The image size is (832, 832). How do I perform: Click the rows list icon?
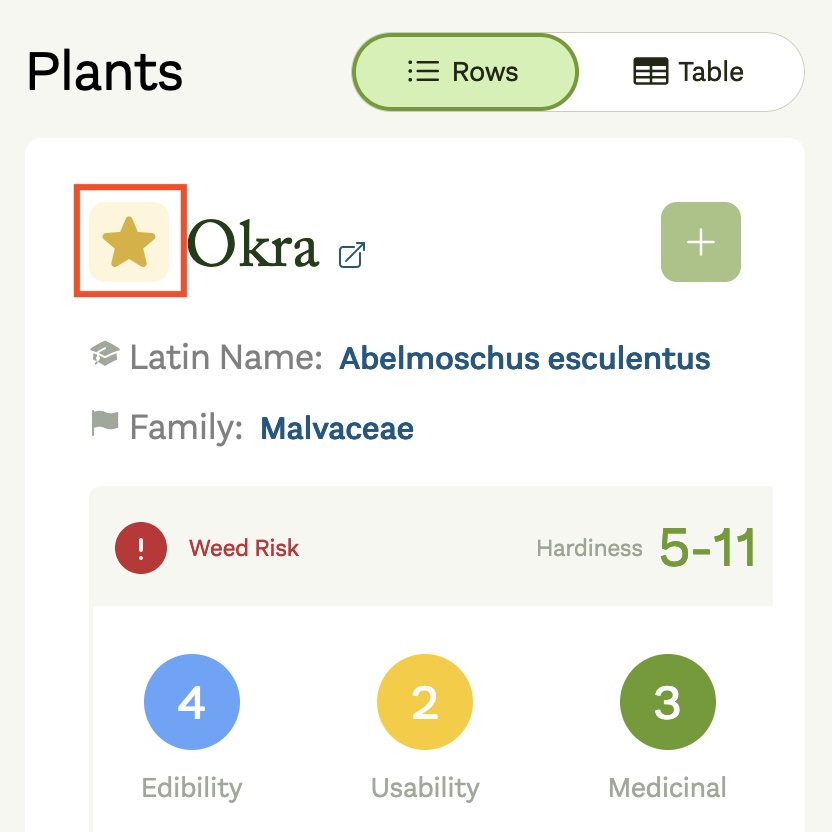click(423, 72)
